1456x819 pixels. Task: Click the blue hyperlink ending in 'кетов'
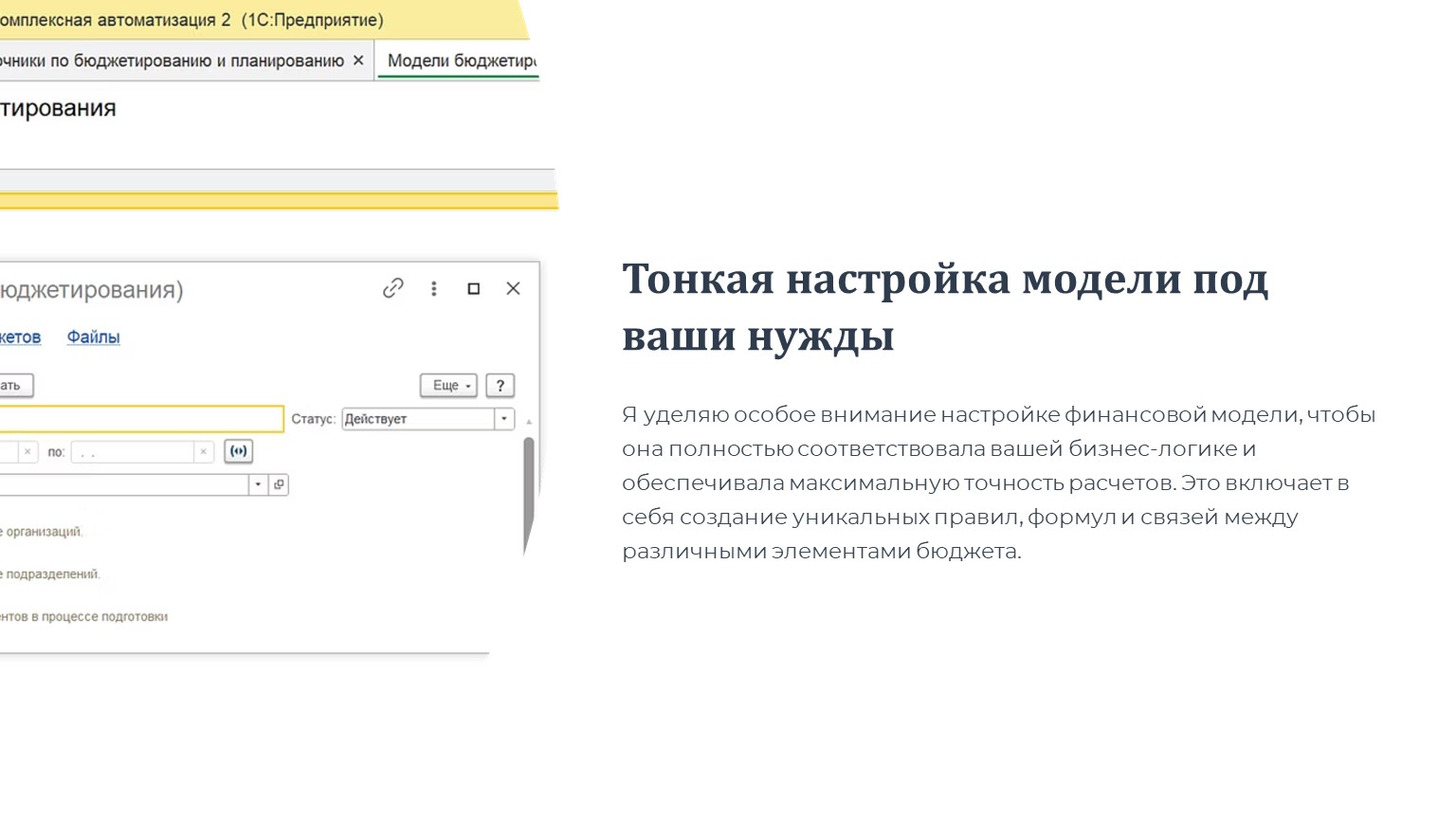click(x=21, y=337)
